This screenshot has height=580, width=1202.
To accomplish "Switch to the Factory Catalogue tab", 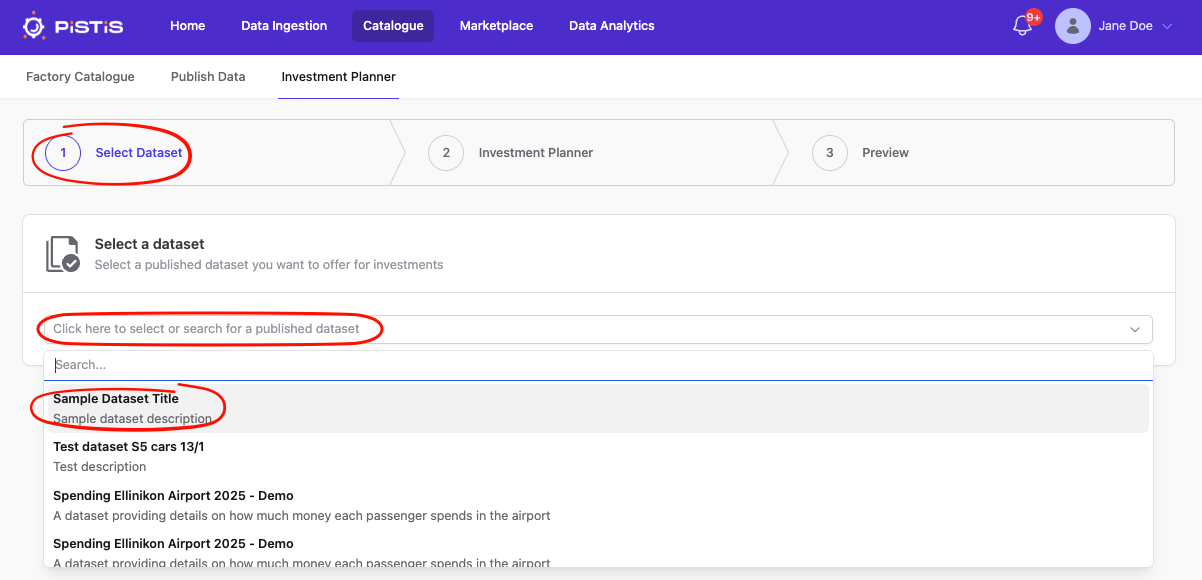I will tap(80, 76).
